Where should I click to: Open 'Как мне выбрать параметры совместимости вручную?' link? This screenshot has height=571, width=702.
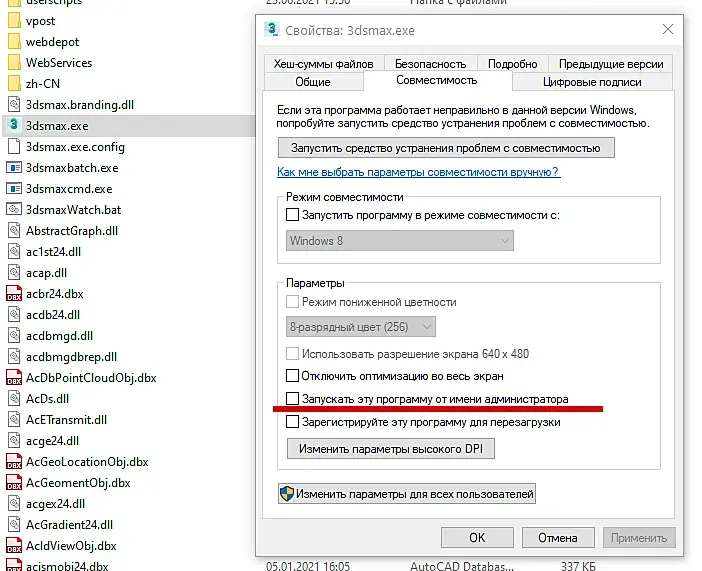click(x=418, y=172)
